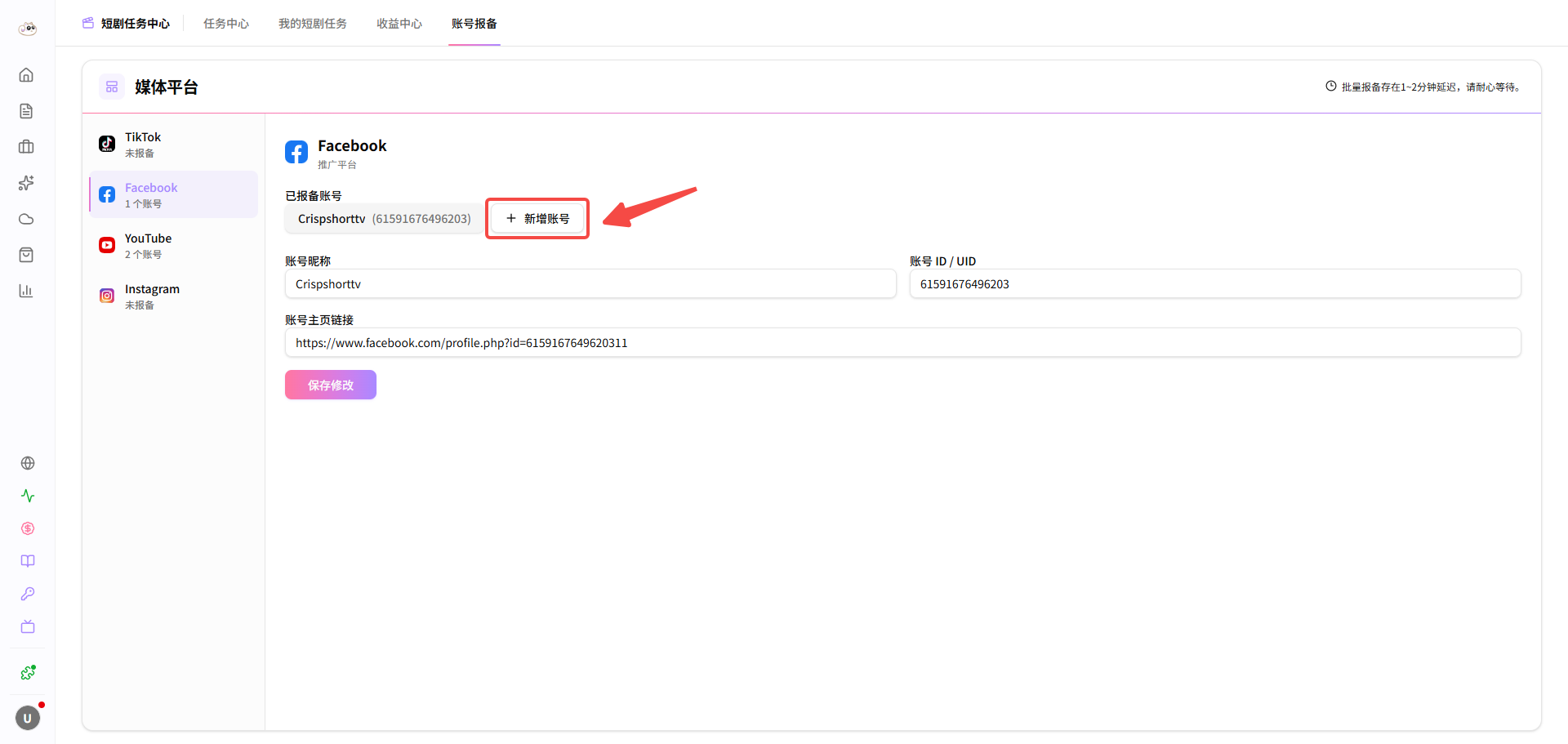Click the 账号昵称 field label
The height and width of the screenshot is (744, 1568).
308,261
